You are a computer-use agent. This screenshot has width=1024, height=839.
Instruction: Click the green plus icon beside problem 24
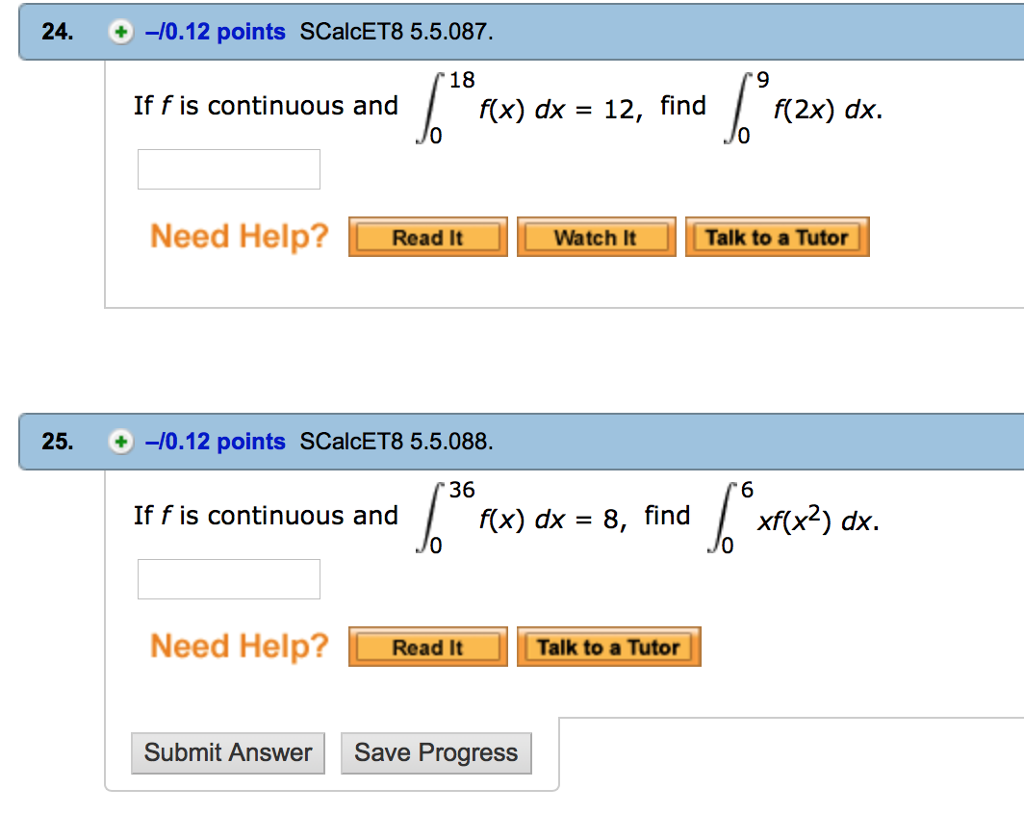point(120,32)
